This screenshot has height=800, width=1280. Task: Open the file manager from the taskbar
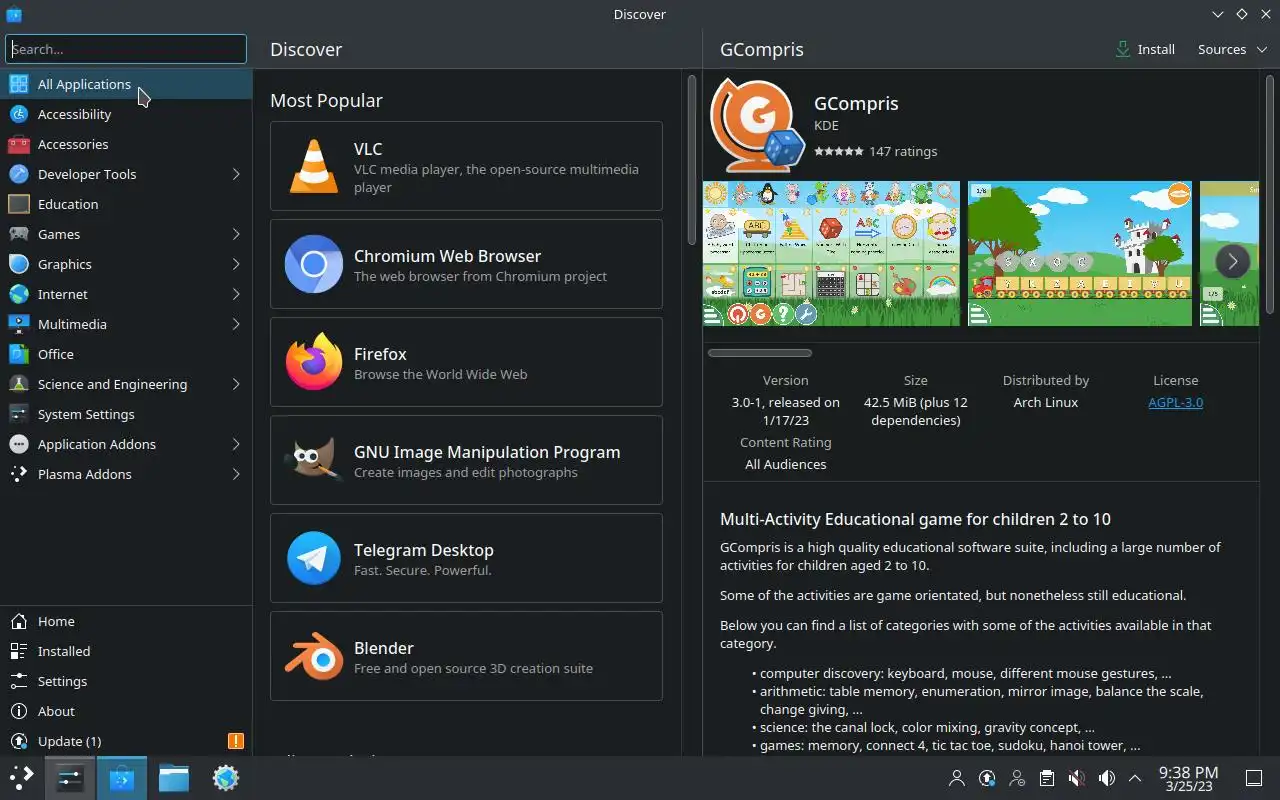click(174, 777)
